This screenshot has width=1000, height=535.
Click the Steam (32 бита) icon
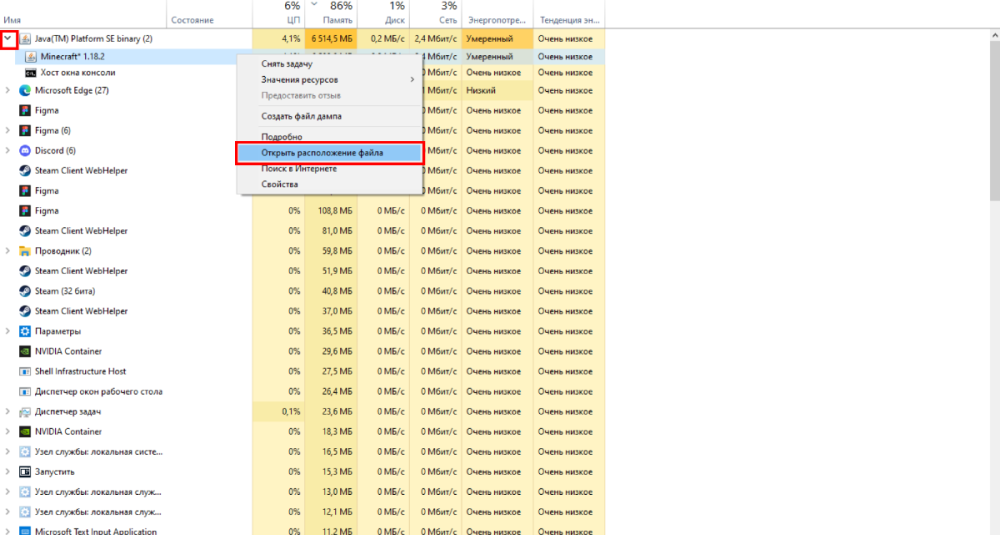[x=26, y=291]
